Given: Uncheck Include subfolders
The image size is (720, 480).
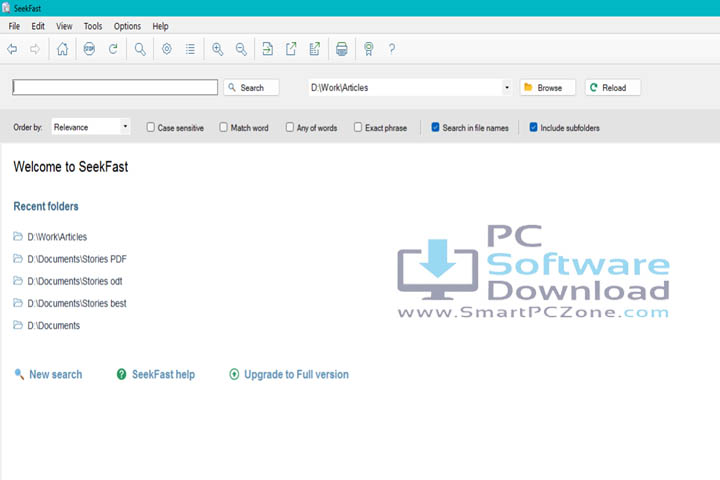Looking at the screenshot, I should 533,127.
